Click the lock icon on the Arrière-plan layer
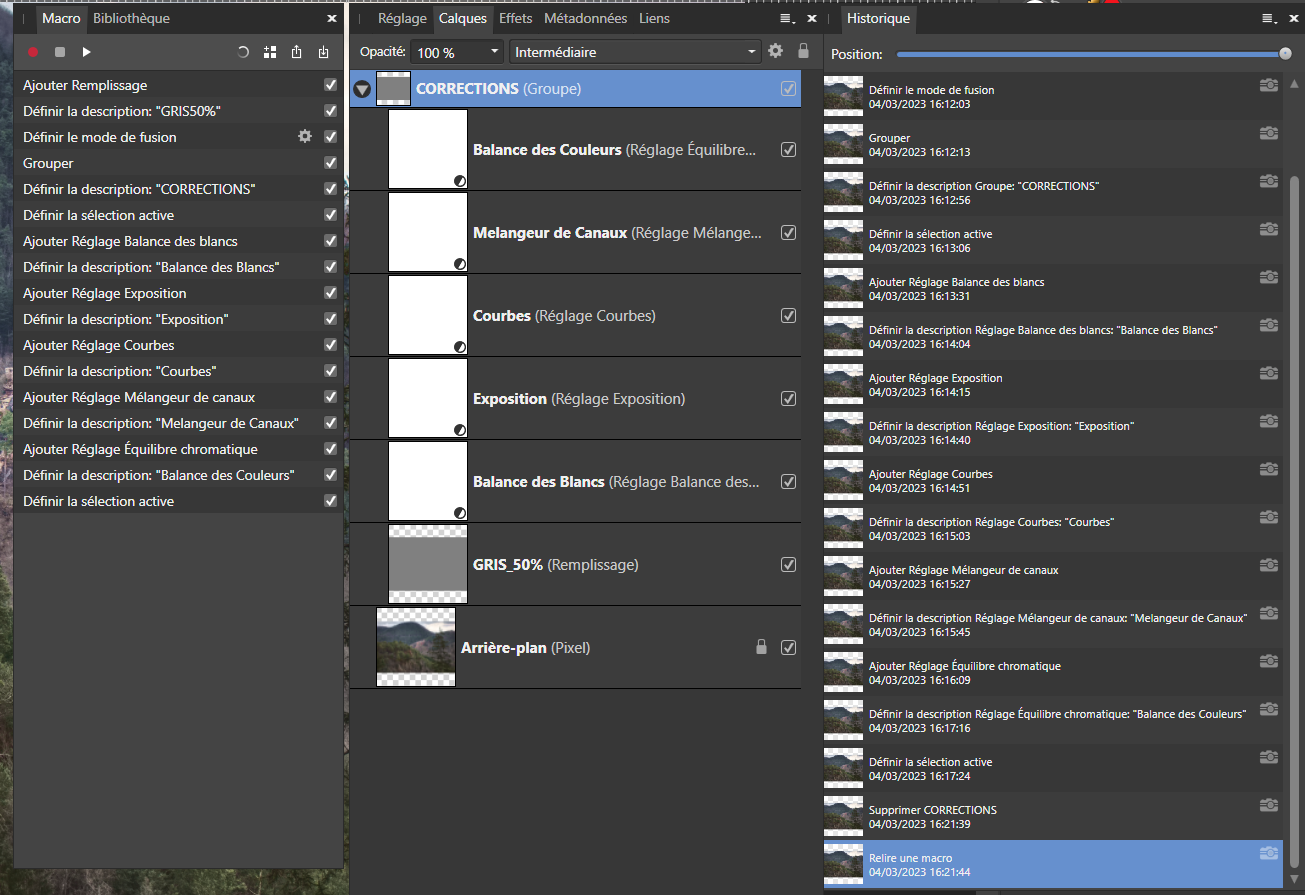This screenshot has width=1305, height=895. (761, 647)
